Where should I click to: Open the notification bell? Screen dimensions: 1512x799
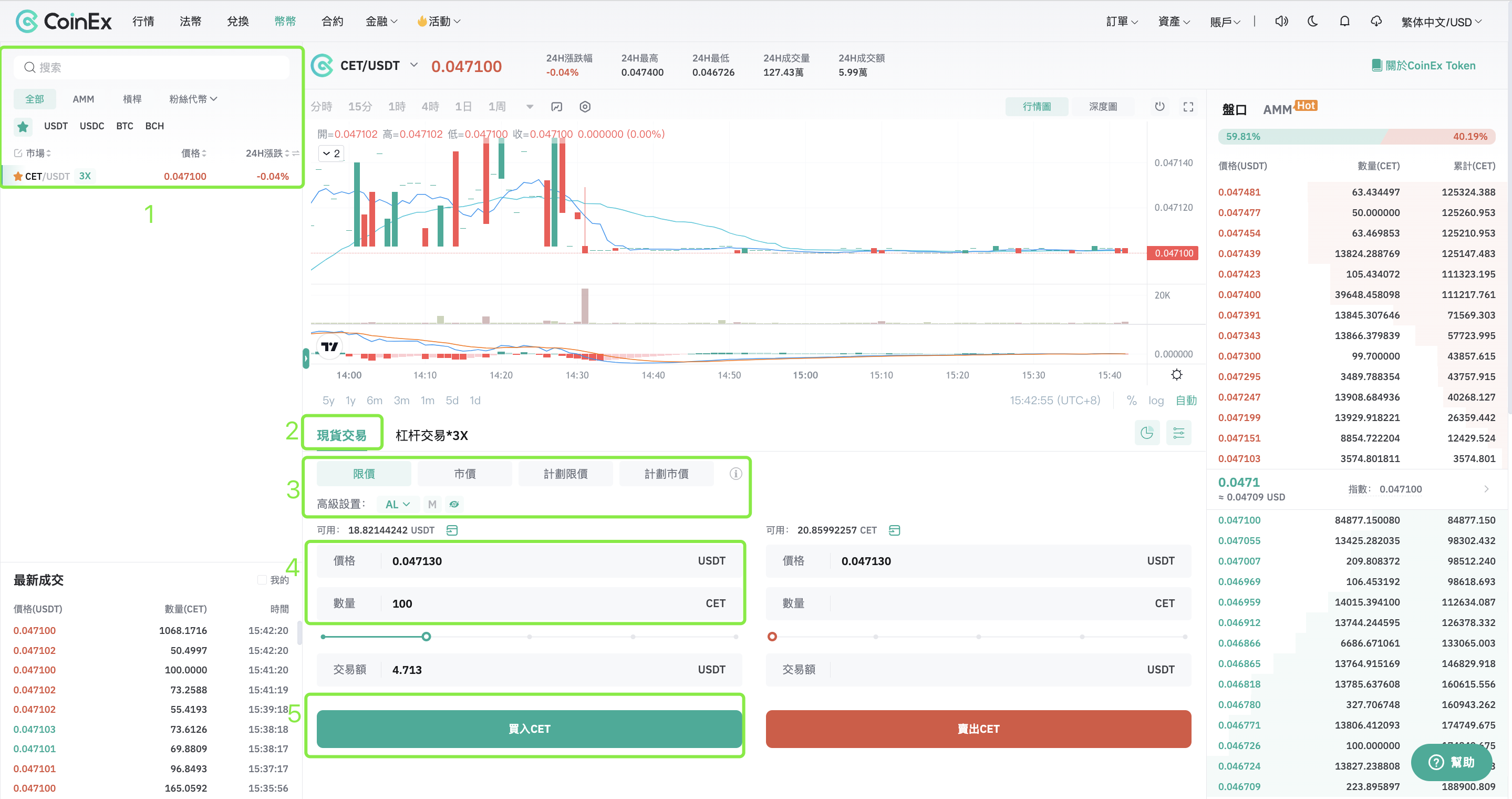click(x=1345, y=21)
